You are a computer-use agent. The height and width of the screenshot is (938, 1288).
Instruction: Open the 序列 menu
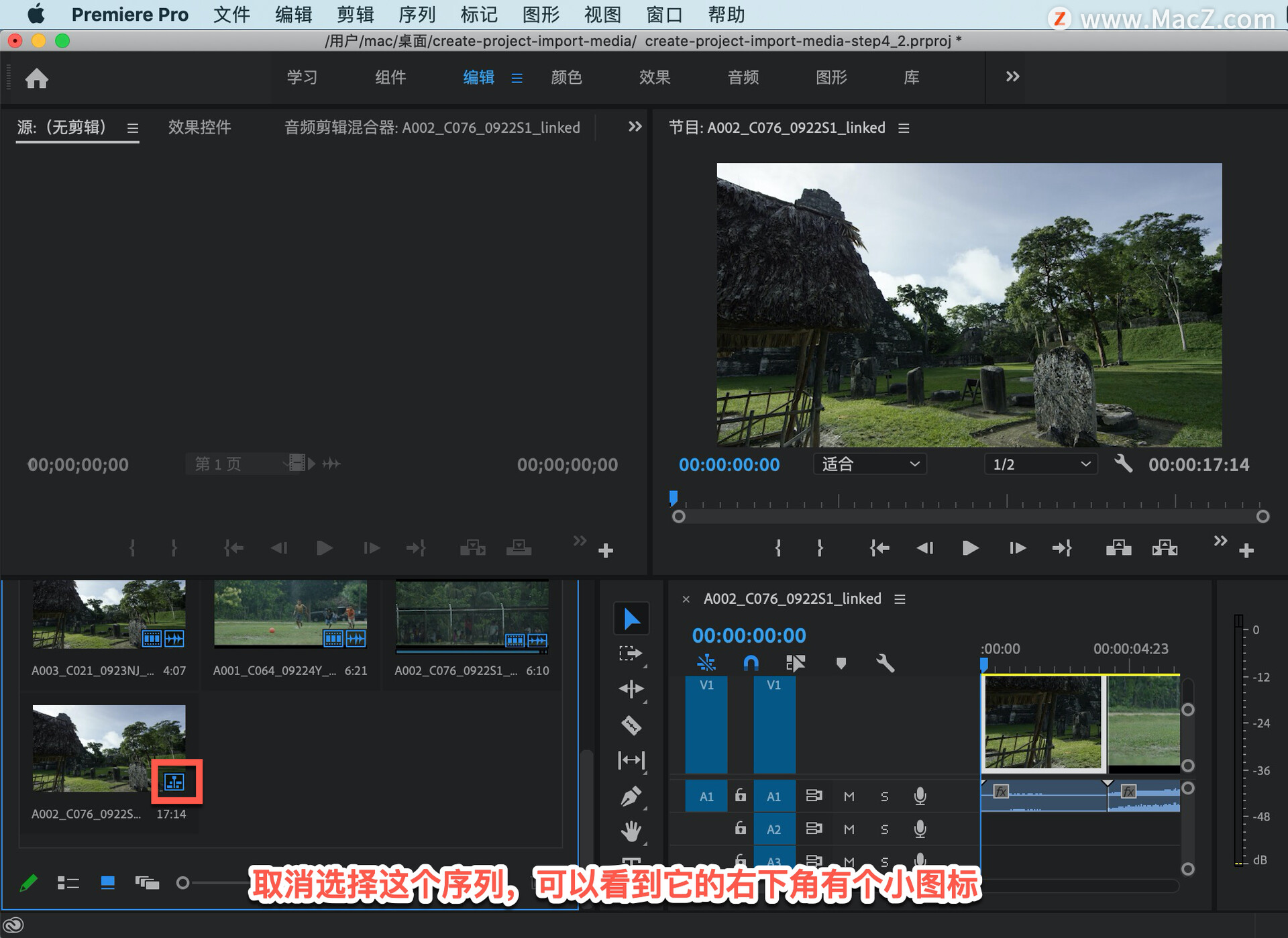tap(417, 14)
